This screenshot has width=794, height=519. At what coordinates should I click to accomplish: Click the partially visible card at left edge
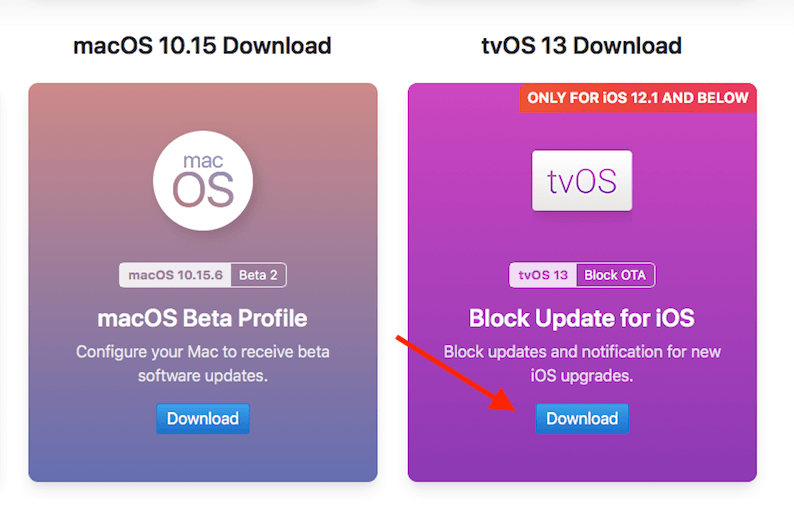pyautogui.click(x=3, y=280)
